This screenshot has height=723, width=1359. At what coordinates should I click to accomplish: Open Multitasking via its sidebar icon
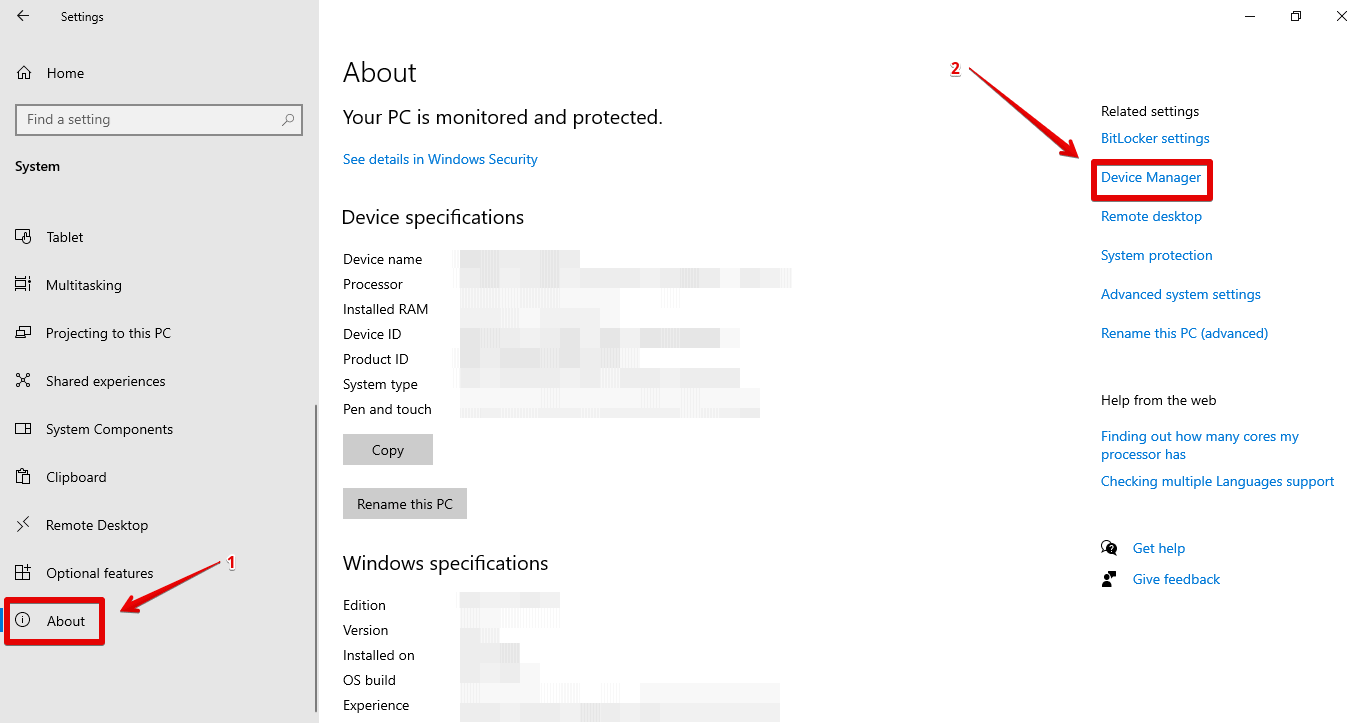24,285
